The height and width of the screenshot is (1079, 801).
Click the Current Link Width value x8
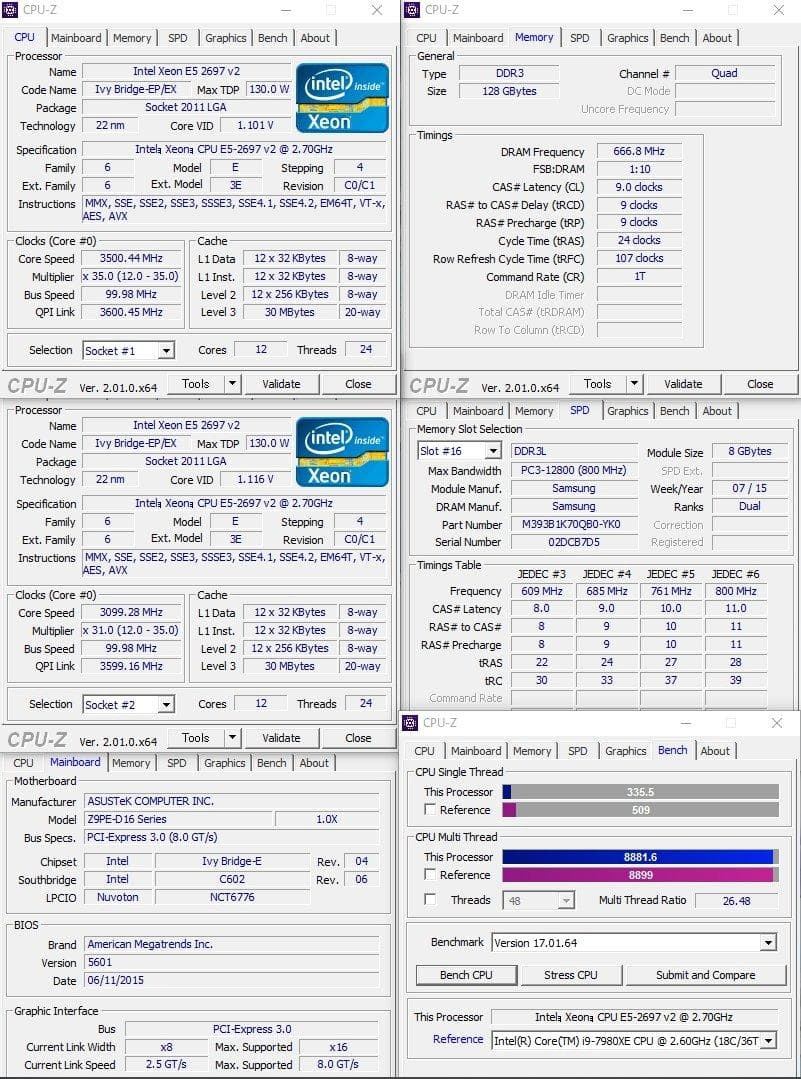tap(167, 1047)
